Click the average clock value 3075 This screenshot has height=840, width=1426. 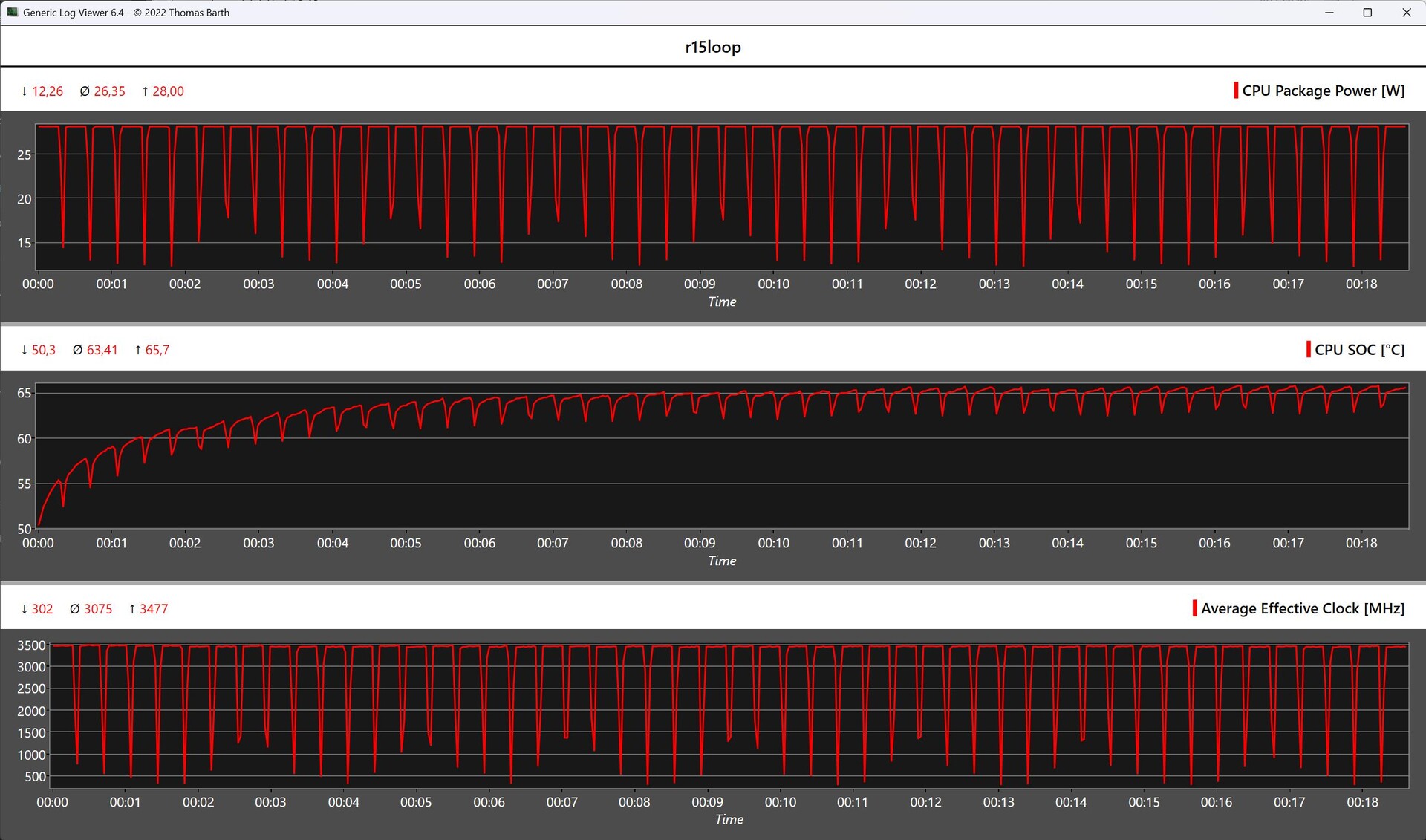point(97,609)
